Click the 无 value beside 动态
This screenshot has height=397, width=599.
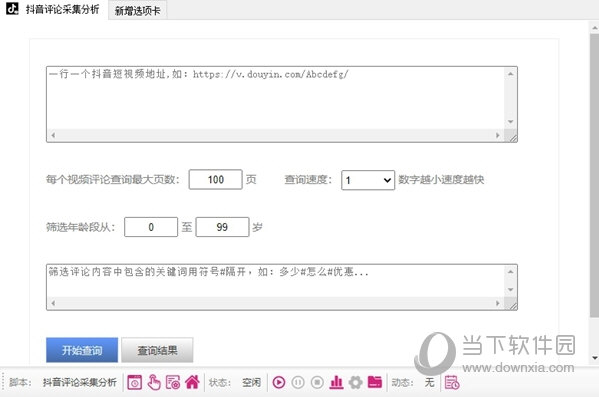click(429, 382)
